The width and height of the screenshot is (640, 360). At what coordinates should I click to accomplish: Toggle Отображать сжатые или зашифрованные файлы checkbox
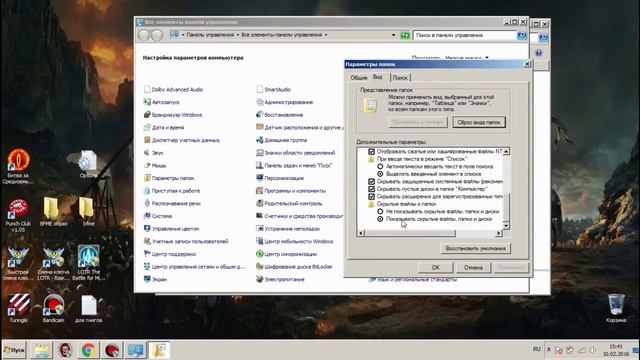pos(371,151)
